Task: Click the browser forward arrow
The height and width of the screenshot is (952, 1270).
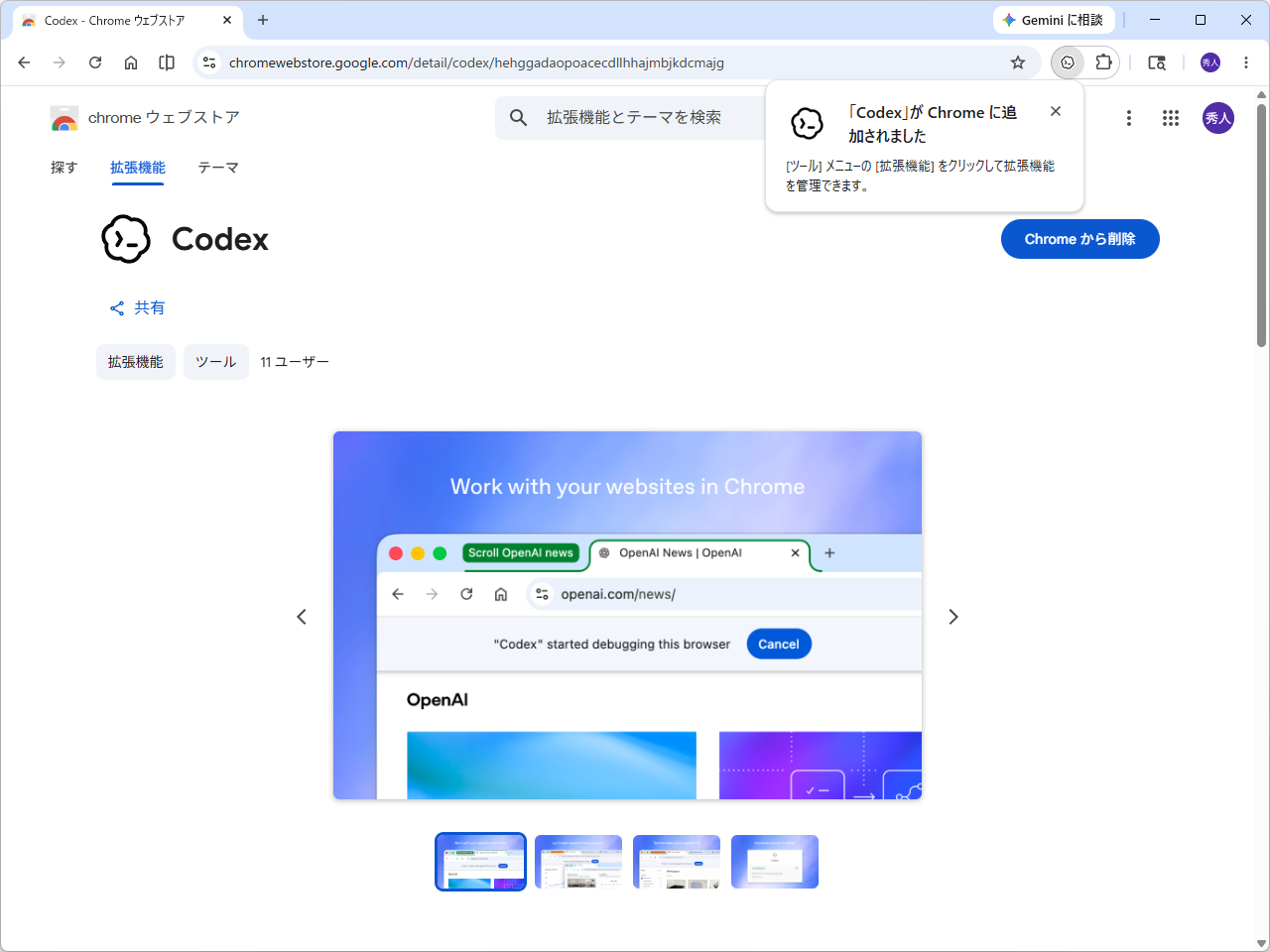Action: click(x=60, y=62)
